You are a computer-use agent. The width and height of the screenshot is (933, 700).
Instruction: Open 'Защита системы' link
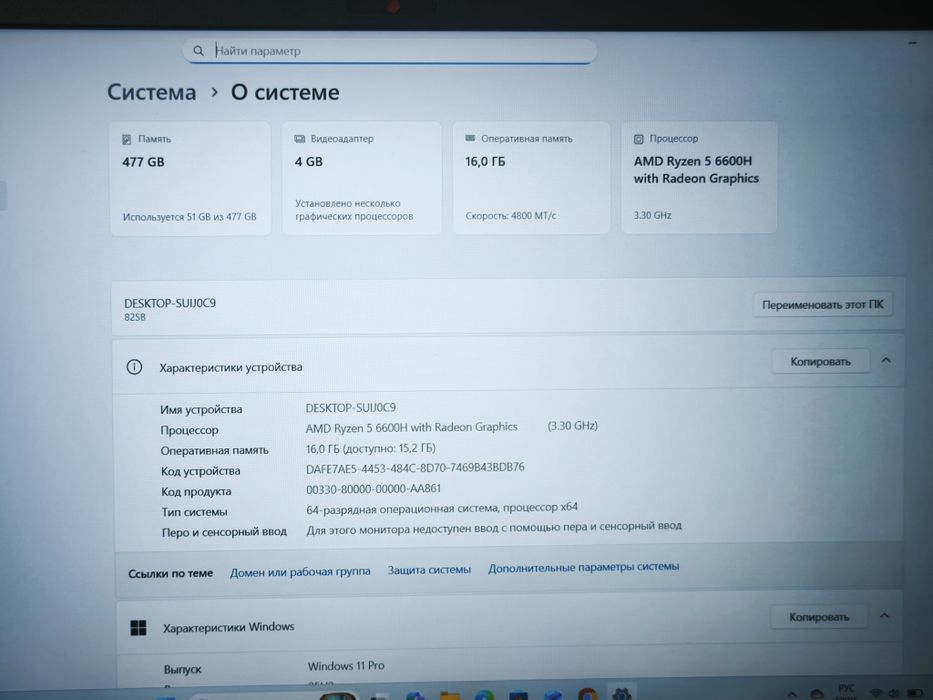(429, 570)
